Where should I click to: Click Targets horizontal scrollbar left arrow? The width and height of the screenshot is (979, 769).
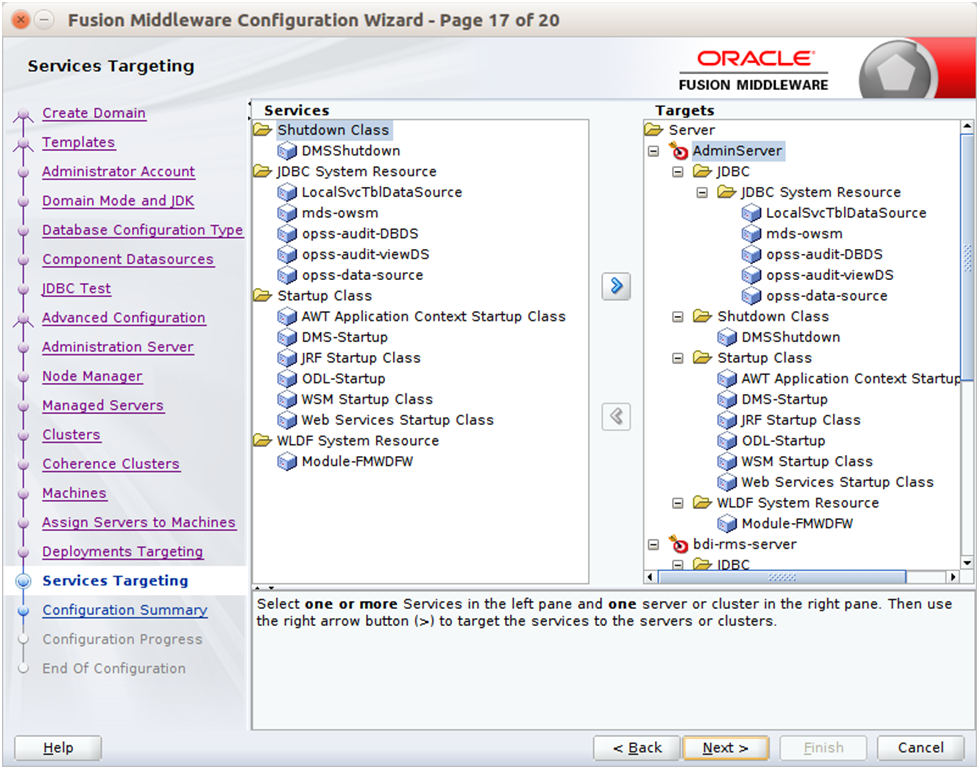tap(651, 577)
